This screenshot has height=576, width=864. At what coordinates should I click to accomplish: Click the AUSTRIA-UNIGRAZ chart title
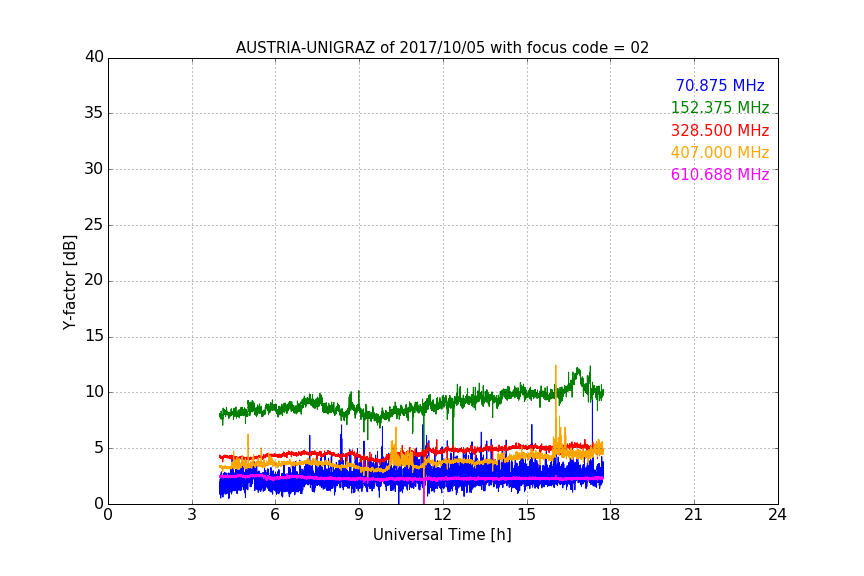pos(442,47)
